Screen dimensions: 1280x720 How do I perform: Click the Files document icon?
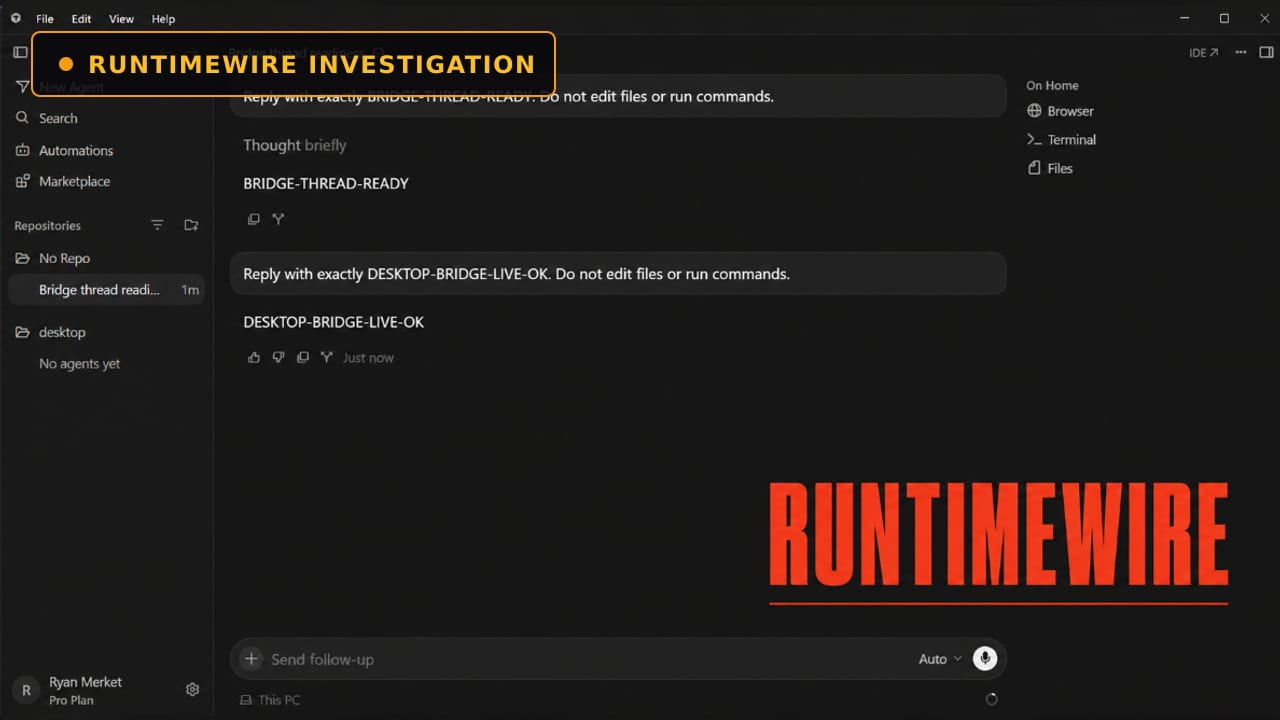click(1034, 168)
